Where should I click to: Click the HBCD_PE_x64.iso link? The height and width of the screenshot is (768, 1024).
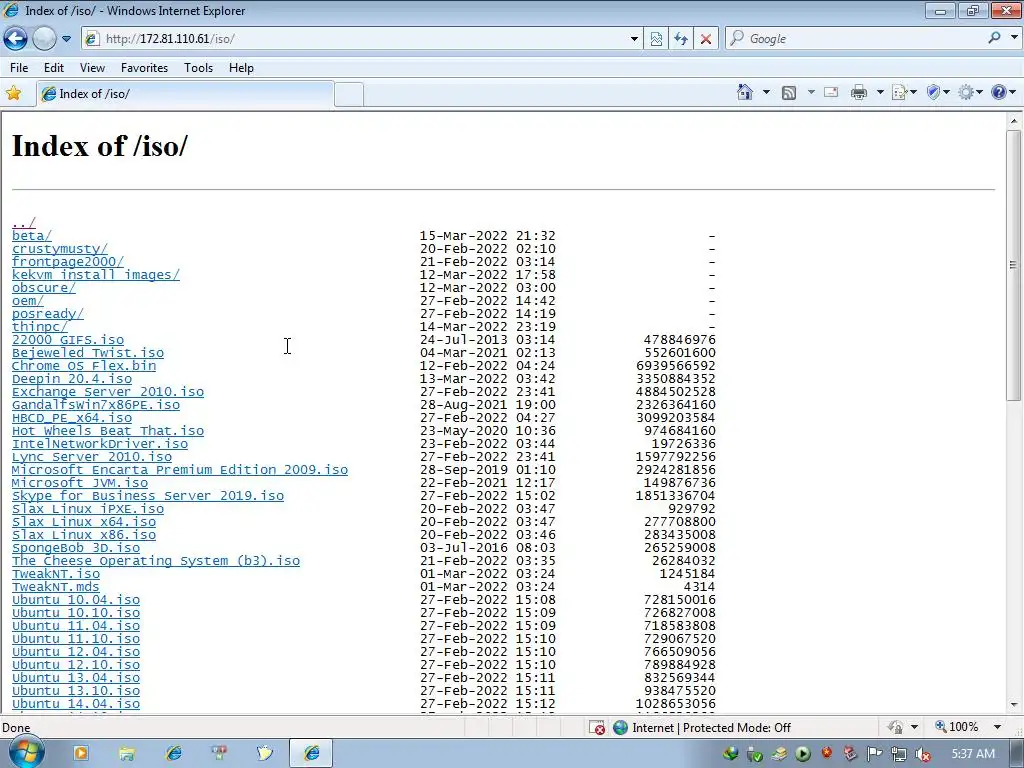[72, 418]
